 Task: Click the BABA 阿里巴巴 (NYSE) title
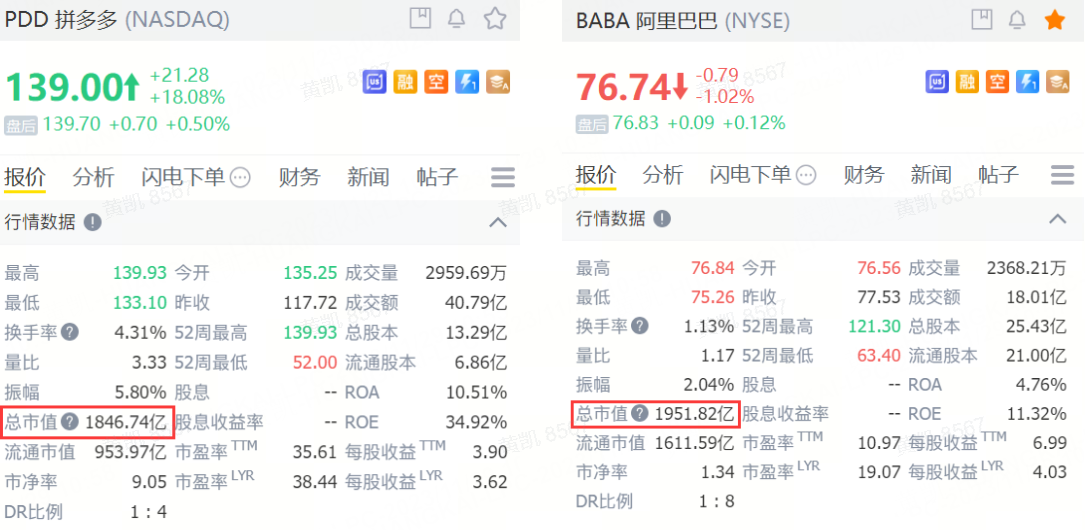tap(683, 21)
